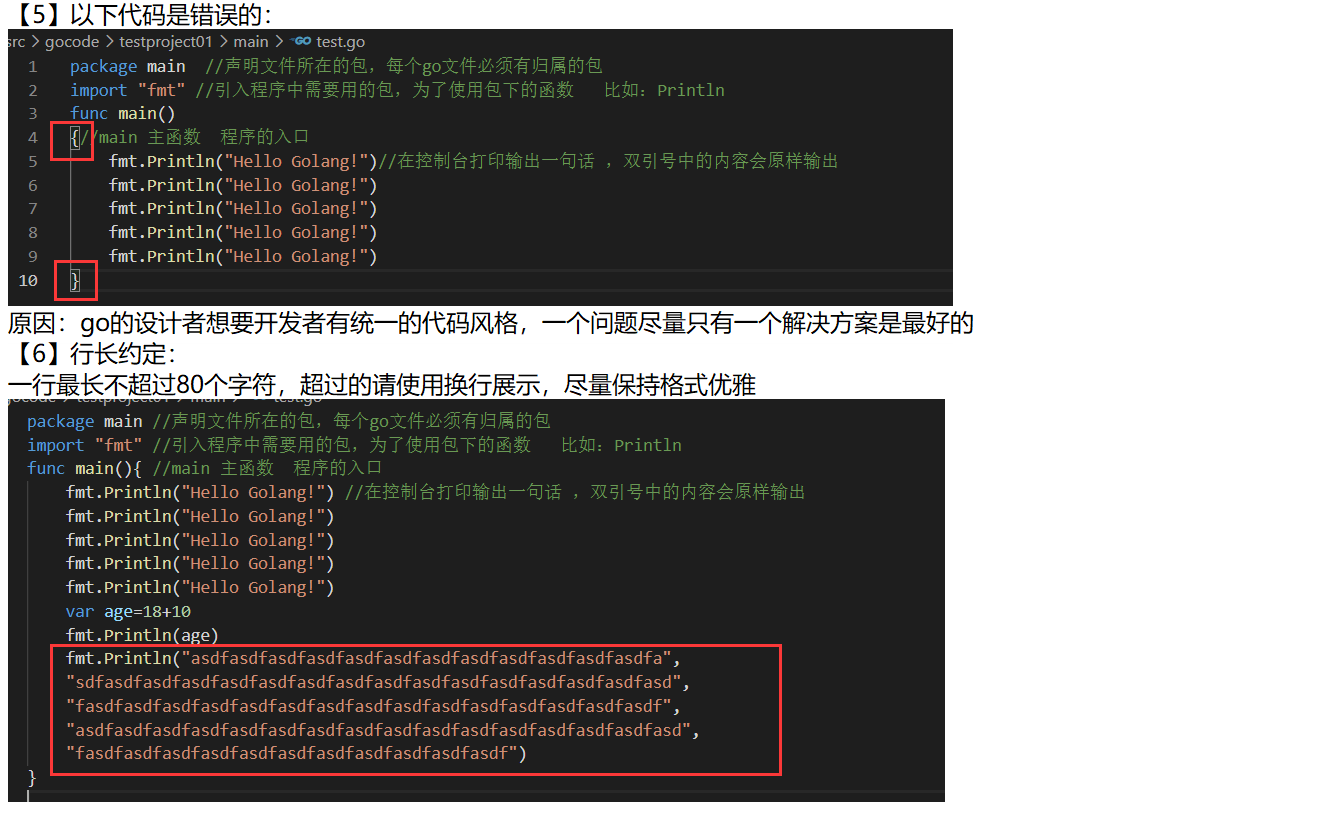Click the red-boxed opening brace on line 4
Viewport: 1344px width, 818px height.
pyautogui.click(x=75, y=138)
